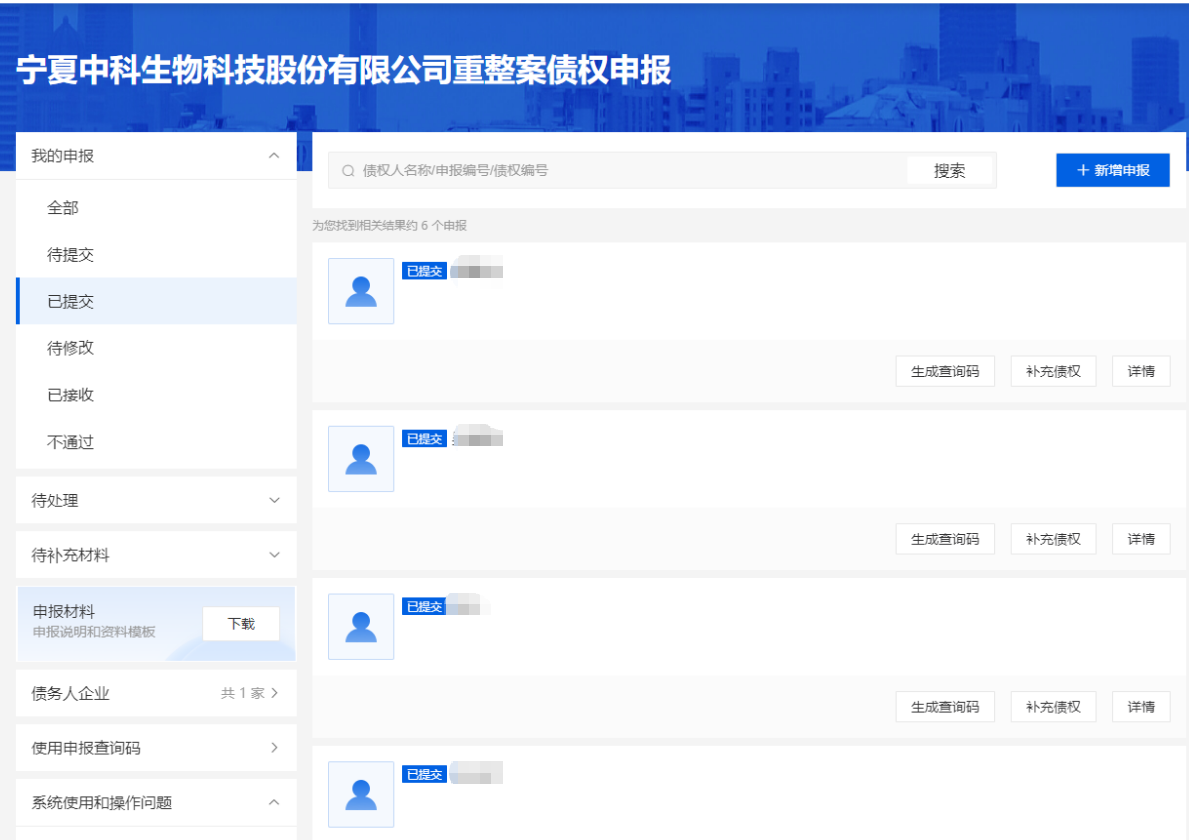Click the search magnifier icon in search box
The height and width of the screenshot is (840, 1189).
[348, 171]
